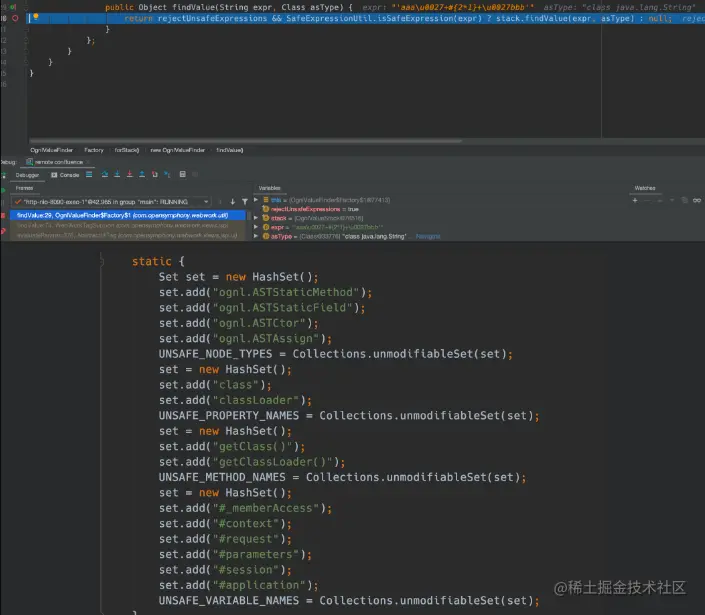This screenshot has width=705, height=615.
Task: Click "#parameters" string in code
Action: [x=256, y=554]
